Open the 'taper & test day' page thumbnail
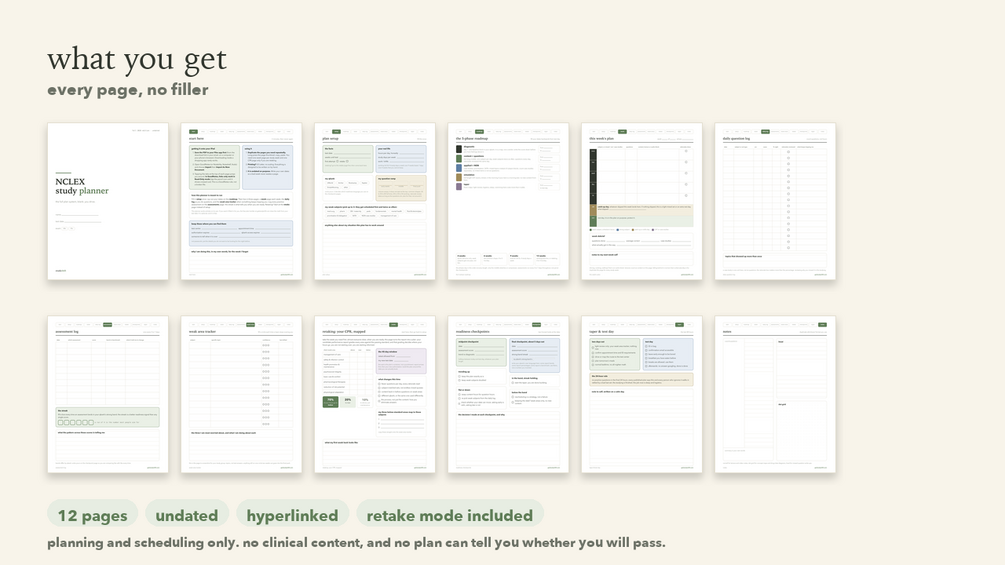The height and width of the screenshot is (565, 1005). coord(642,395)
